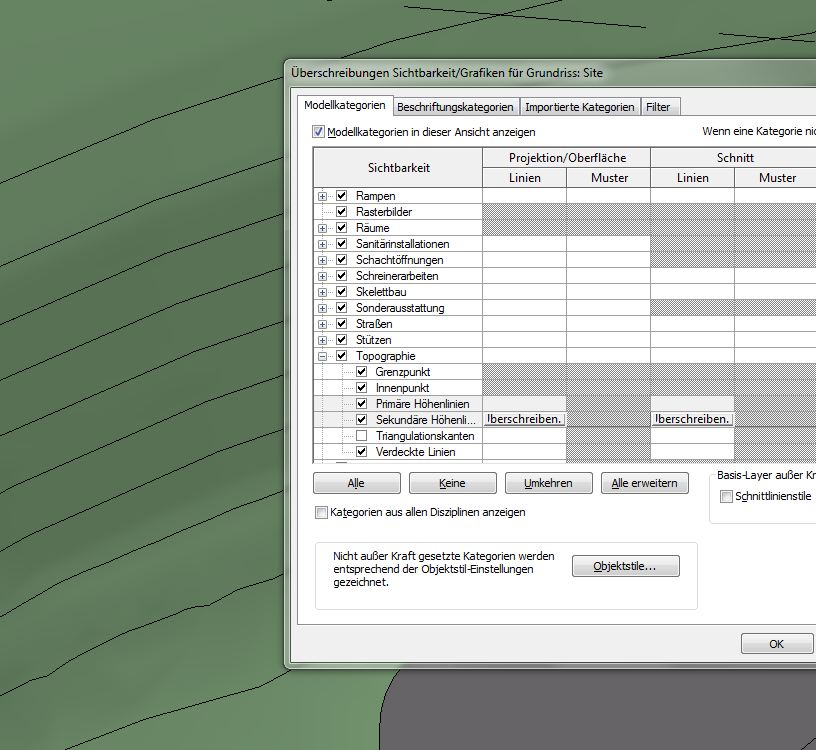816x750 pixels.
Task: Uncheck the Rampen visibility checkbox
Action: coord(341,196)
